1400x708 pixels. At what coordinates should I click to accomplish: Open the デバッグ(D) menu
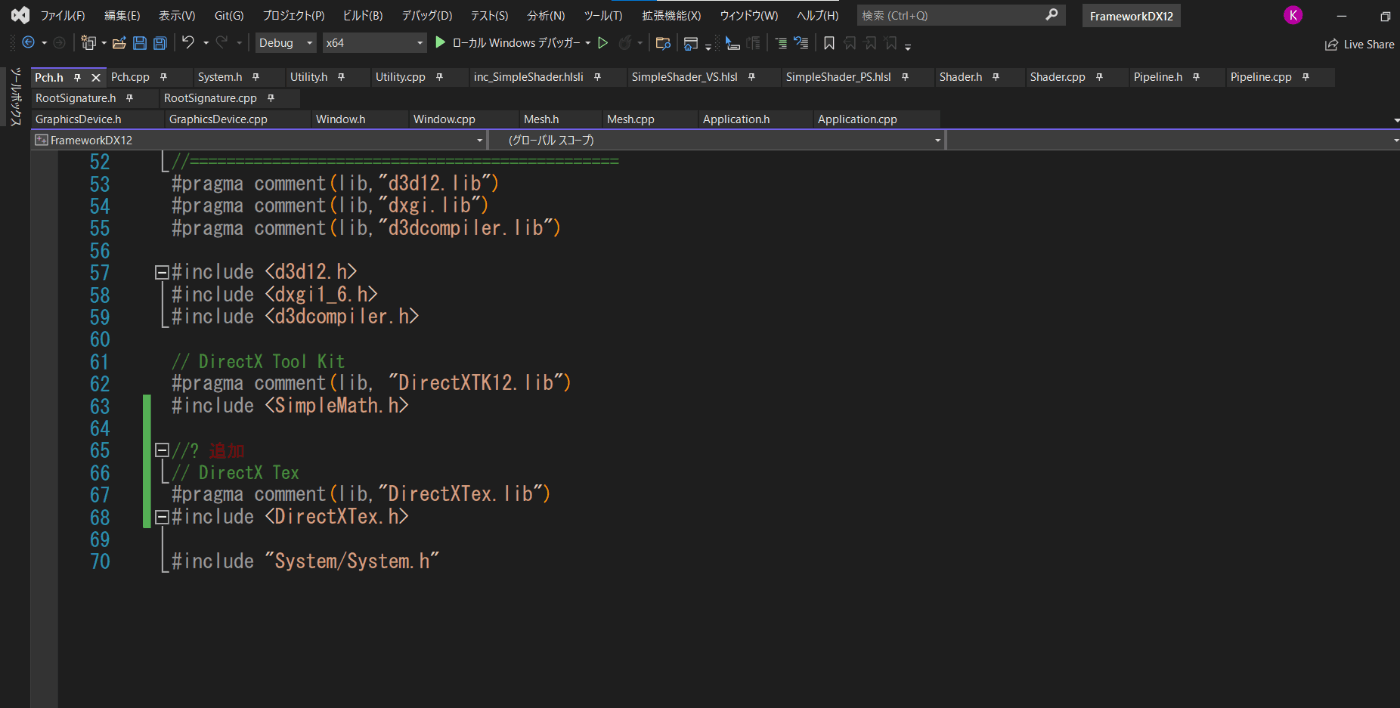click(427, 16)
